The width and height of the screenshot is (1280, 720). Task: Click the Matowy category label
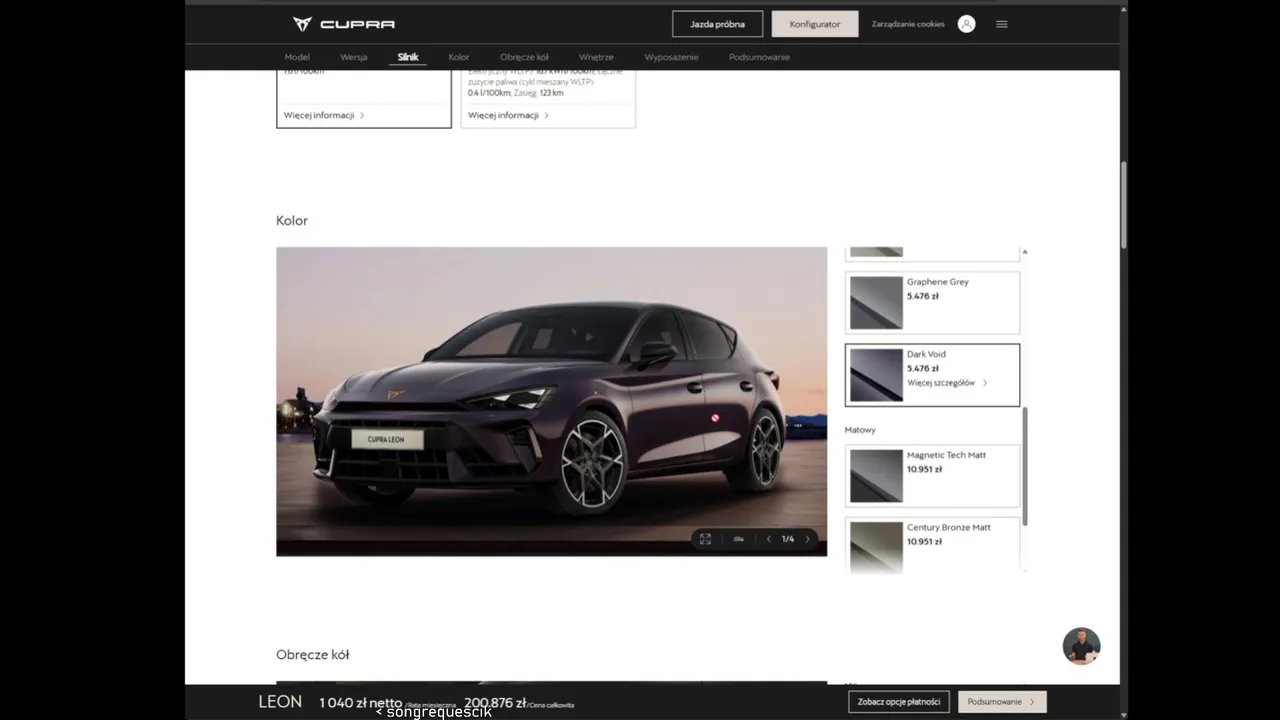[860, 430]
